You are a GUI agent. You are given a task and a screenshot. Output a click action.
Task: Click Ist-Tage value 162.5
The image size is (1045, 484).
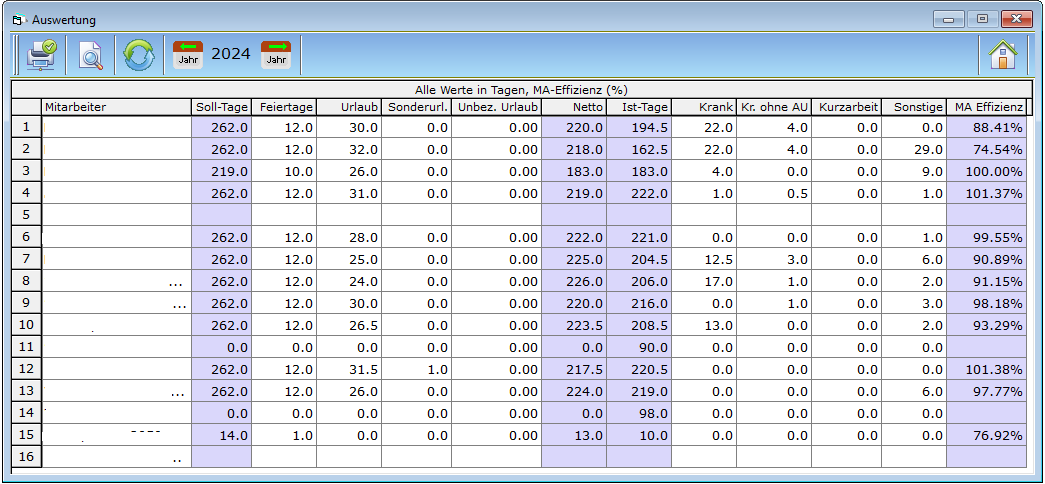(x=638, y=149)
